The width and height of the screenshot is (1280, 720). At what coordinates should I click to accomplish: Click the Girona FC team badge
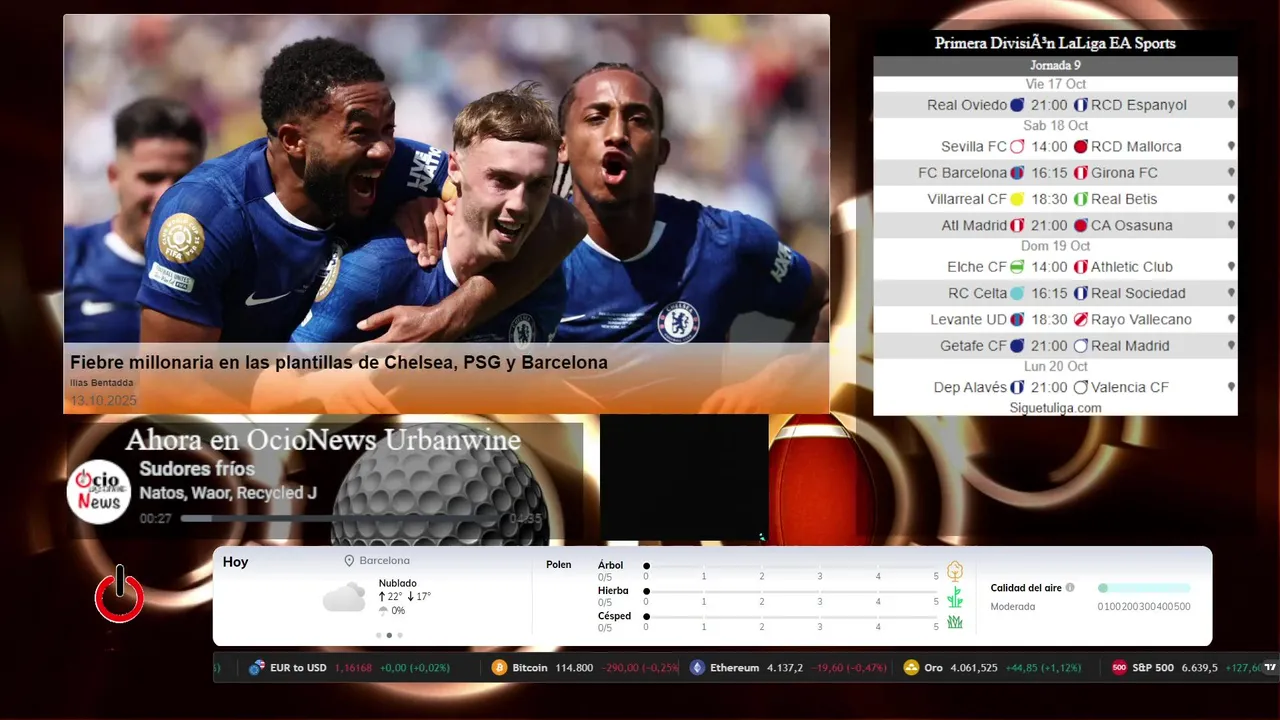click(x=1080, y=173)
